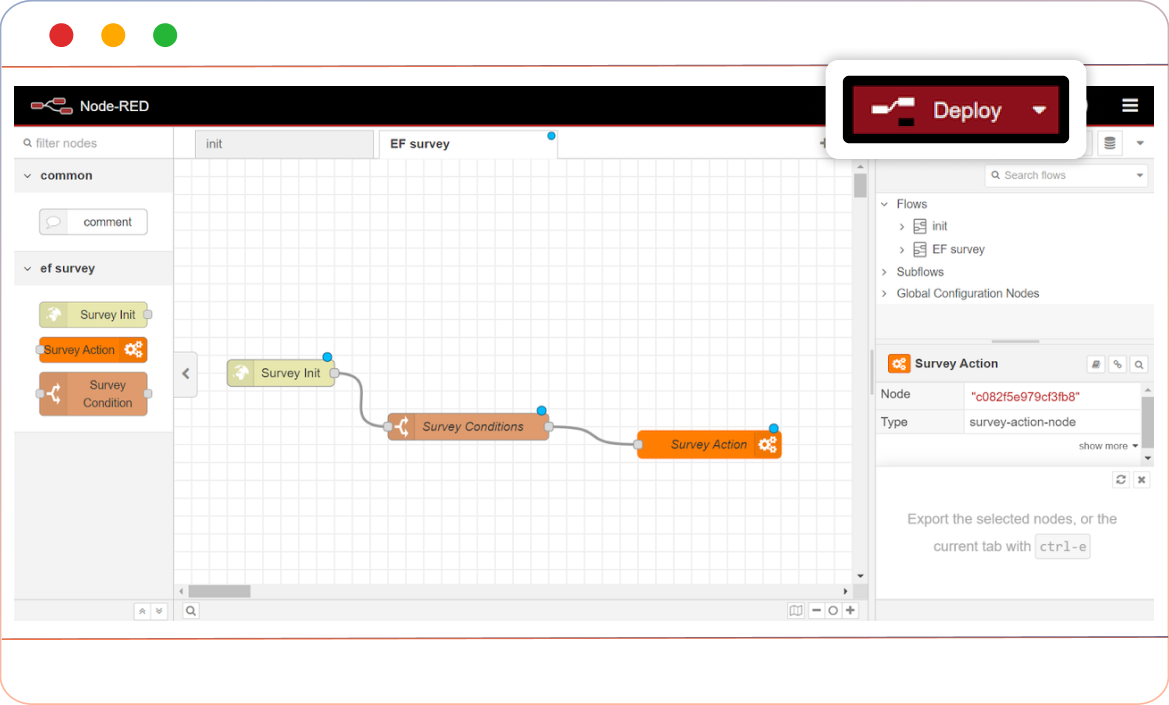Zoom out with the minus icon
Viewport: 1169px width, 705px height.
click(x=817, y=610)
